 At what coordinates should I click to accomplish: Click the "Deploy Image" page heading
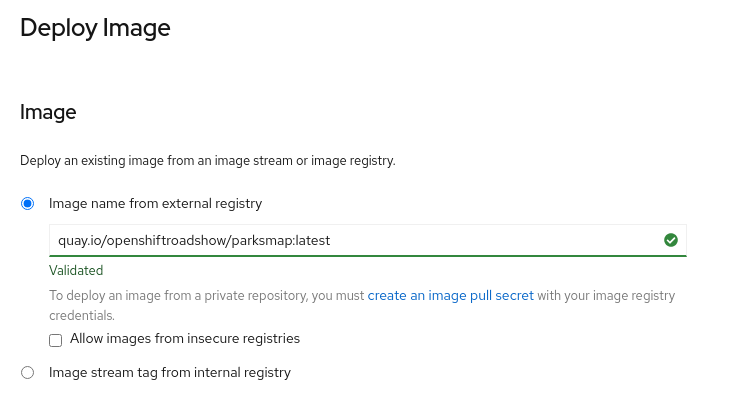tap(95, 28)
